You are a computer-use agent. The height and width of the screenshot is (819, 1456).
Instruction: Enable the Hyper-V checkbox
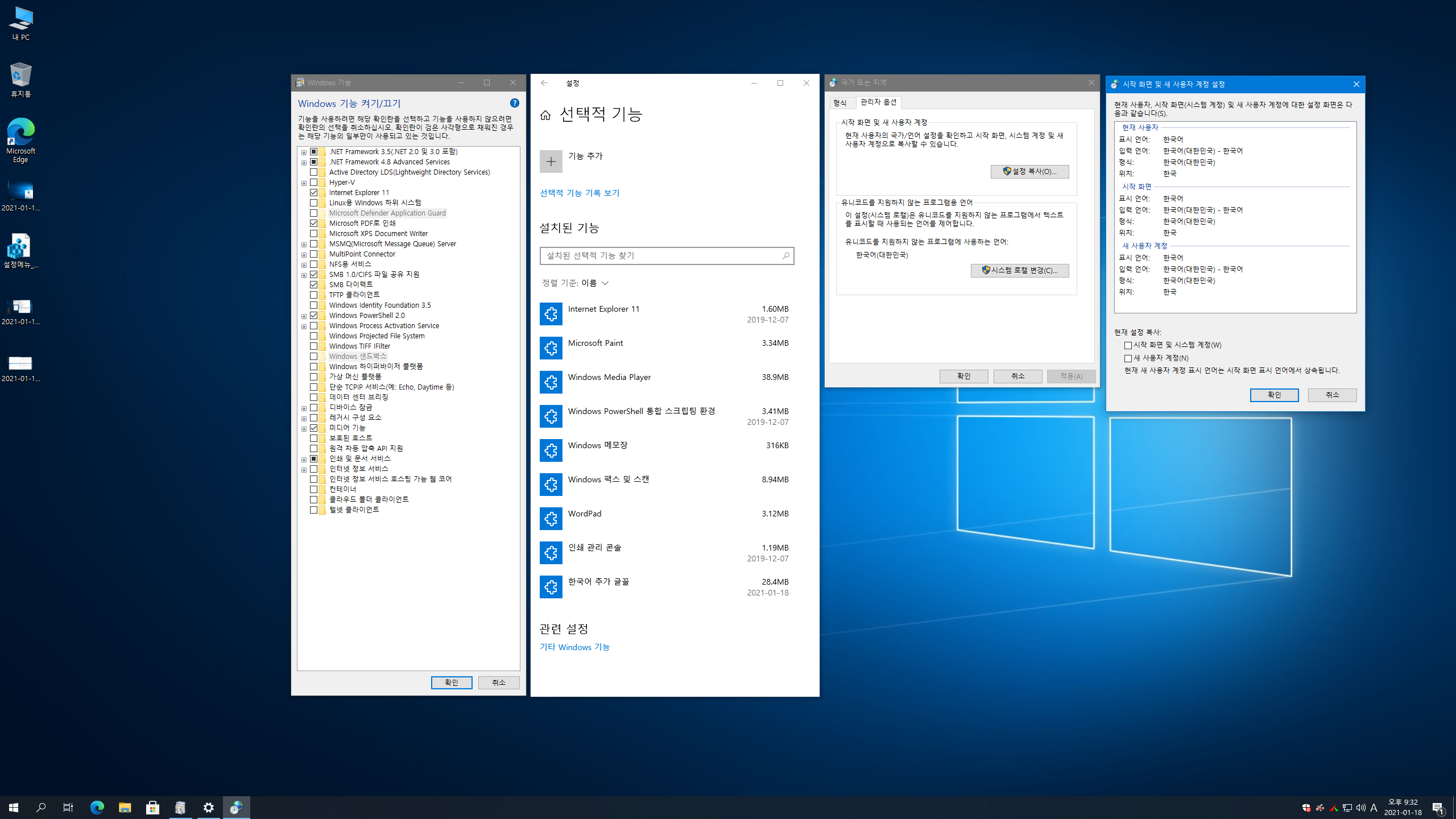tap(313, 183)
